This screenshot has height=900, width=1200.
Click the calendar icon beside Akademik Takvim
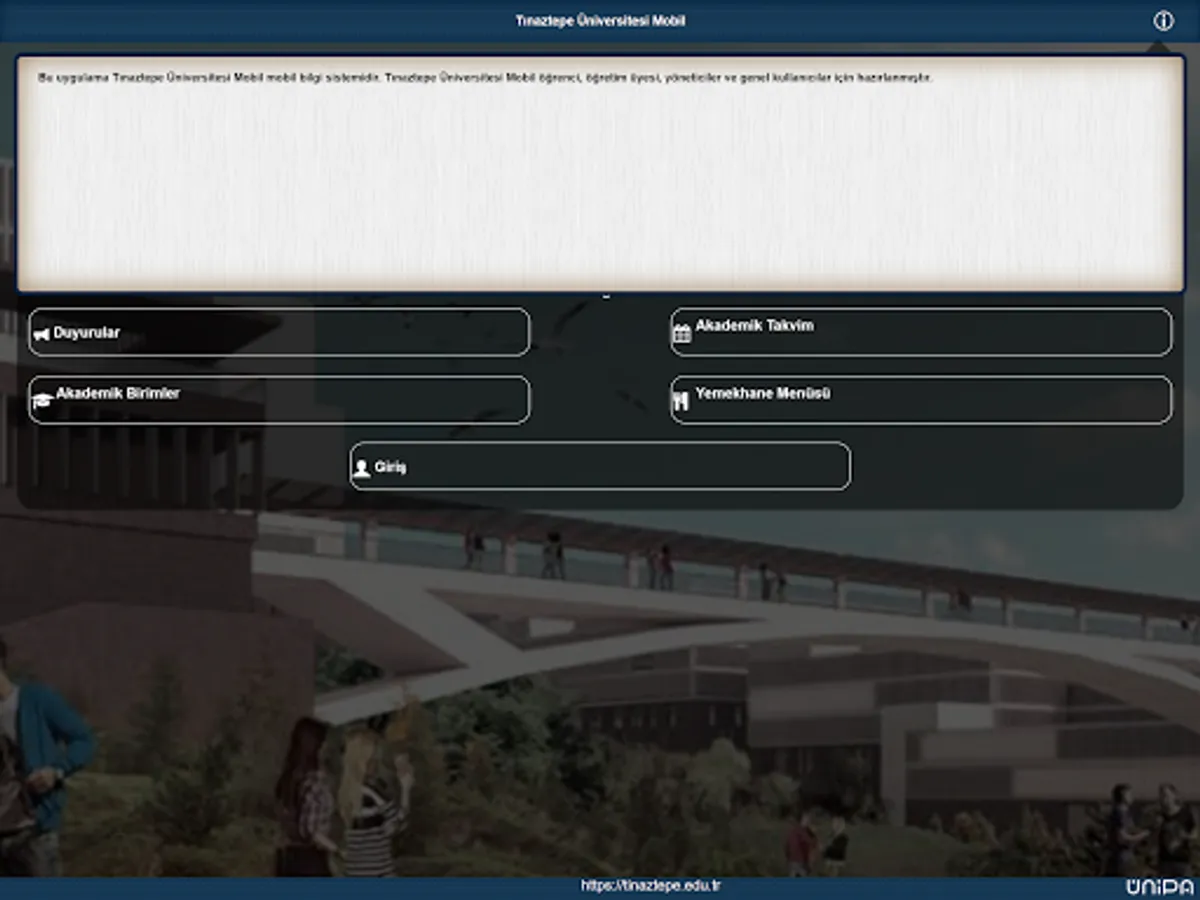[x=682, y=334]
